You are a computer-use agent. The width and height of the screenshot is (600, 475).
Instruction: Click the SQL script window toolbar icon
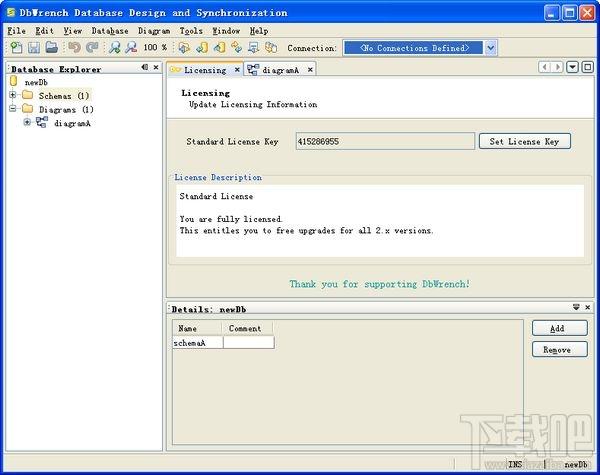pos(254,47)
